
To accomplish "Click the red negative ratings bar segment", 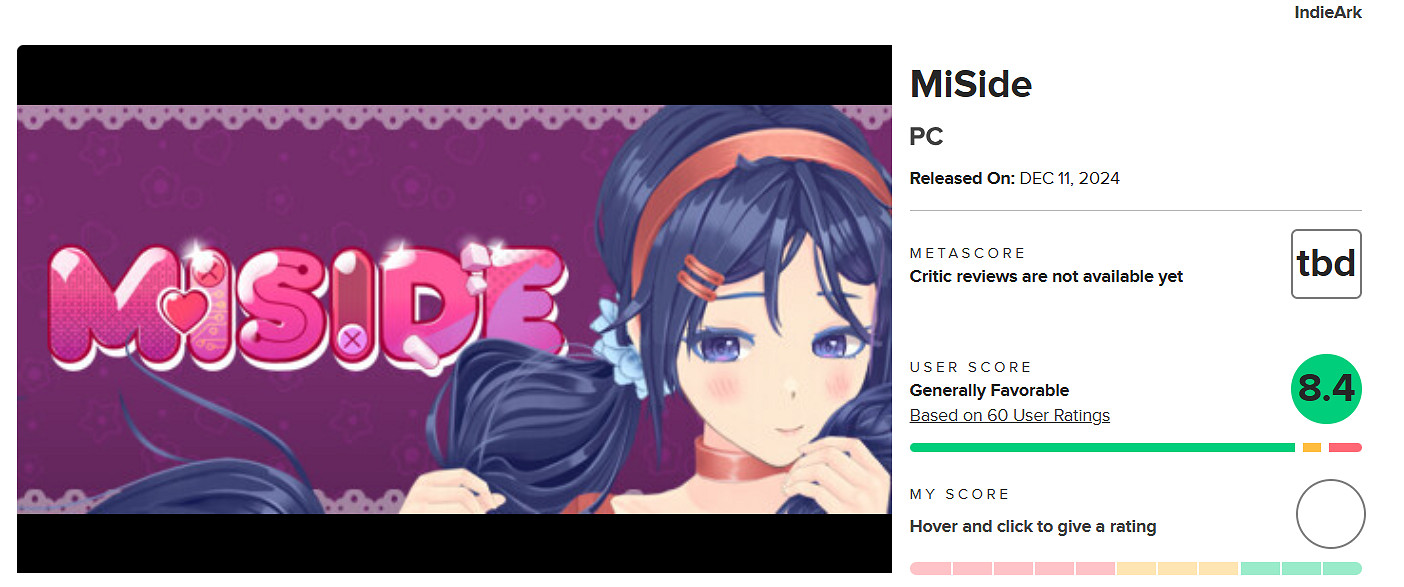I will 1345,447.
